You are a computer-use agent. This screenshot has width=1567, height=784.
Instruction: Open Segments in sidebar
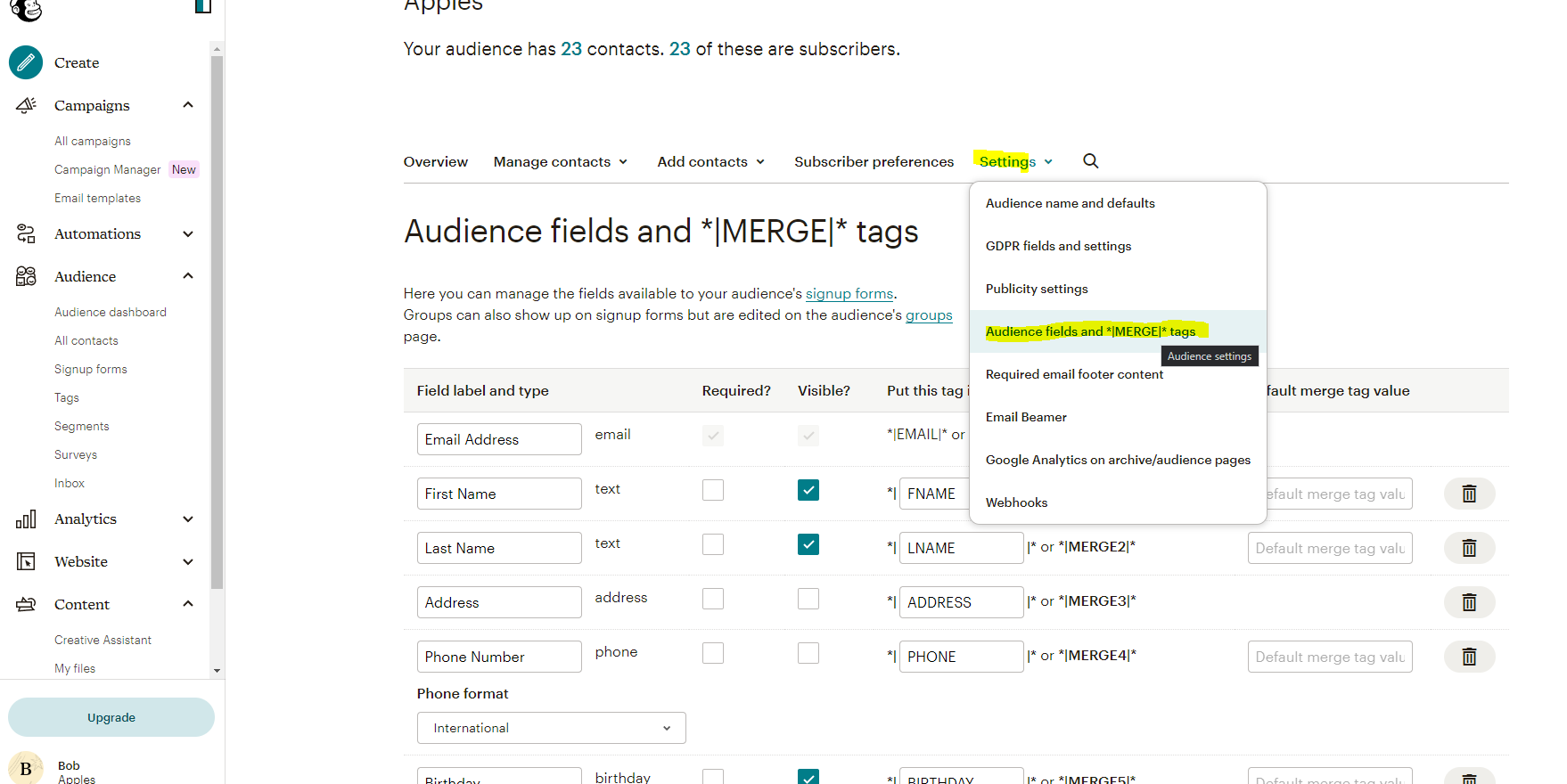tap(82, 426)
